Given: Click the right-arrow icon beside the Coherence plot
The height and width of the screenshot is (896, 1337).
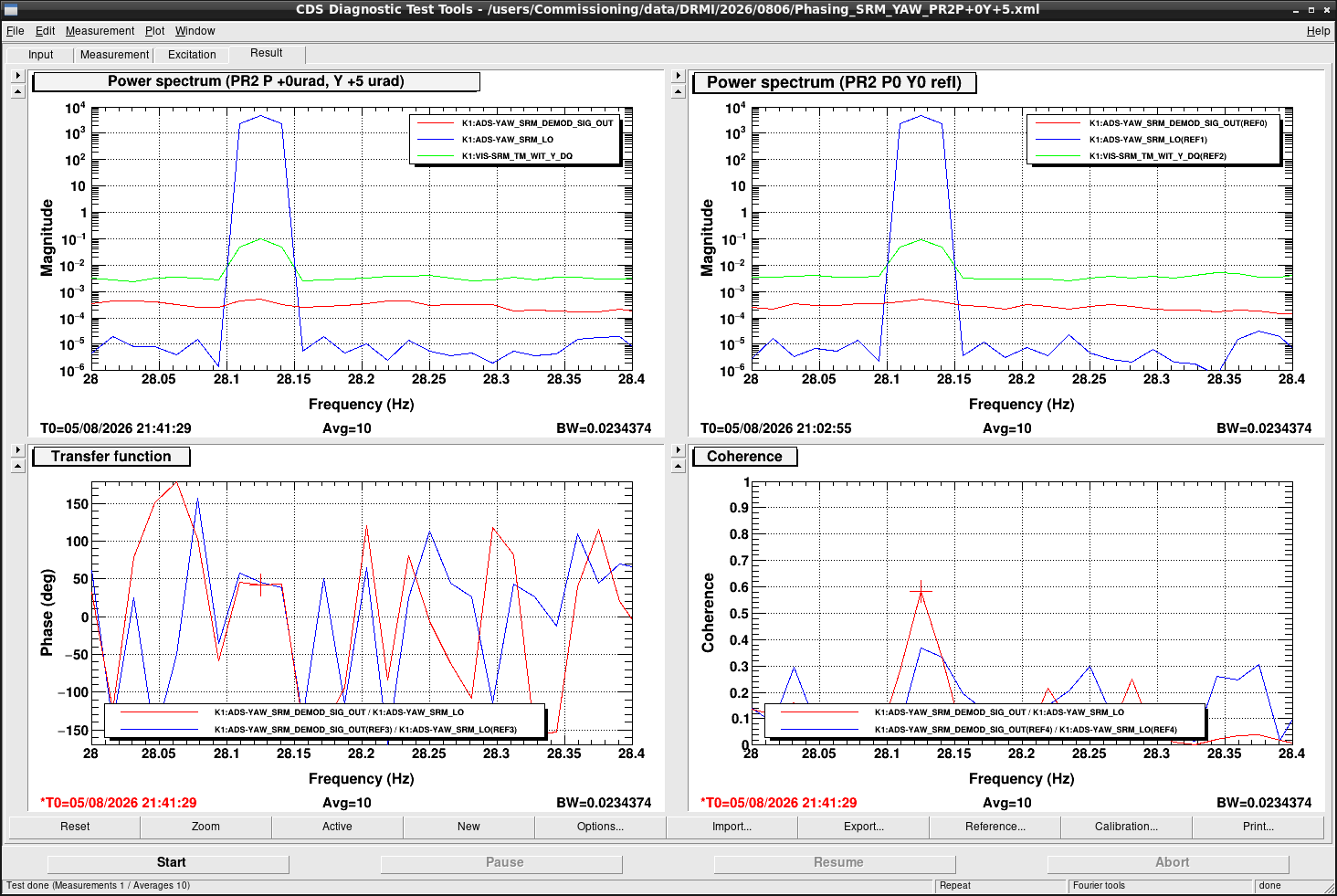Looking at the screenshot, I should click(678, 450).
